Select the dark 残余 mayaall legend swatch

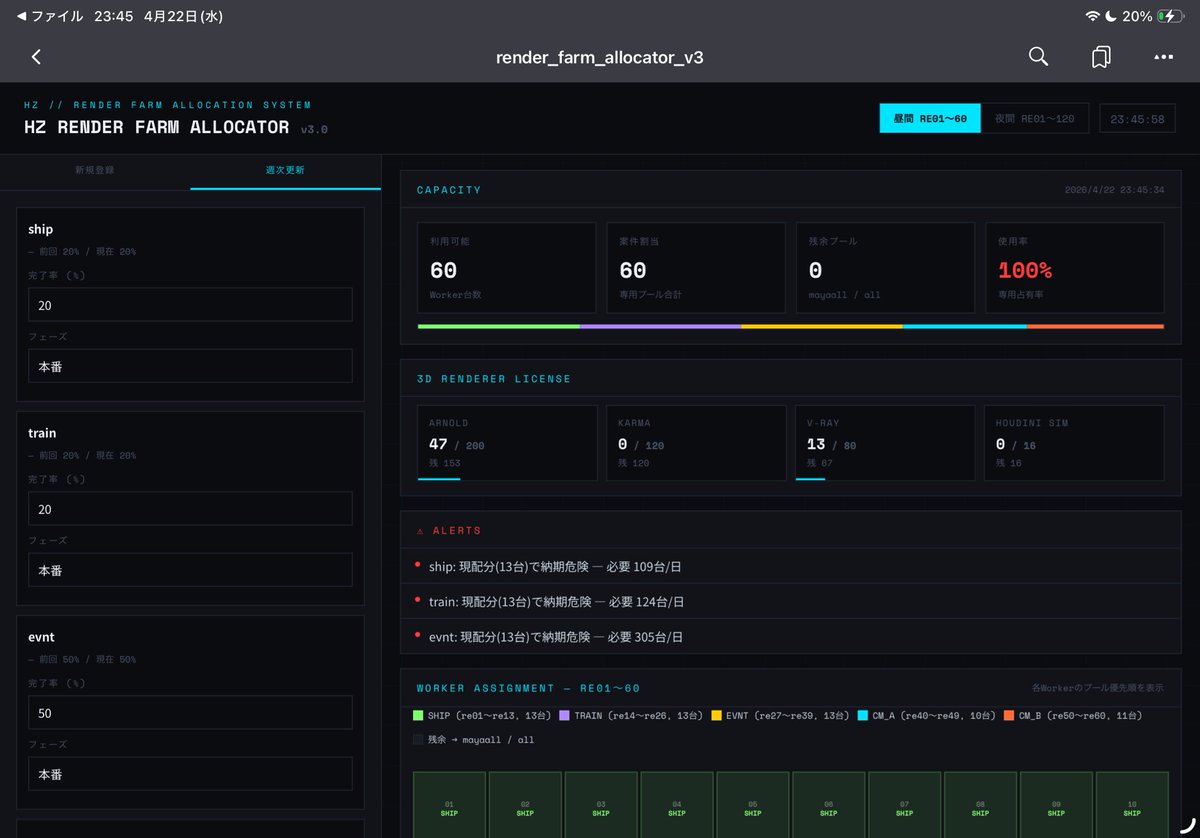pyautogui.click(x=418, y=739)
